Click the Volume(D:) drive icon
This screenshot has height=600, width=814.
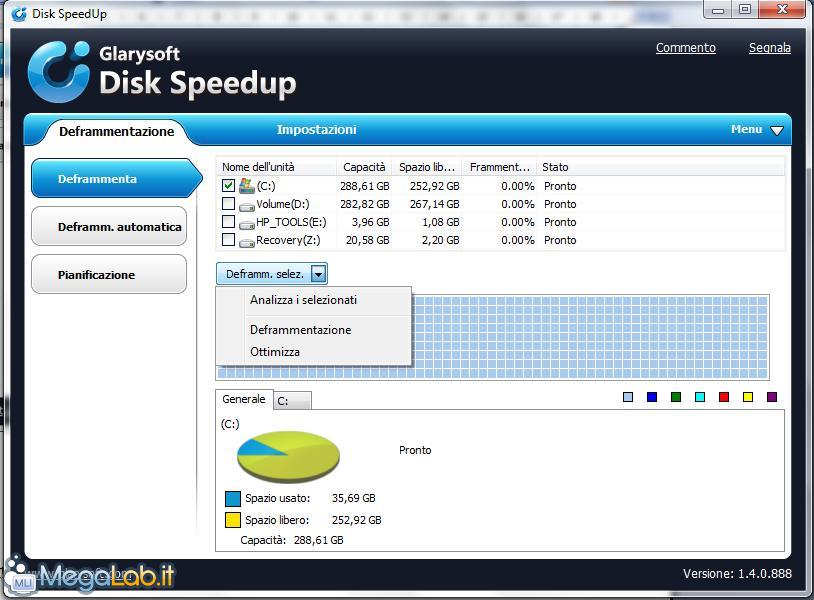247,205
